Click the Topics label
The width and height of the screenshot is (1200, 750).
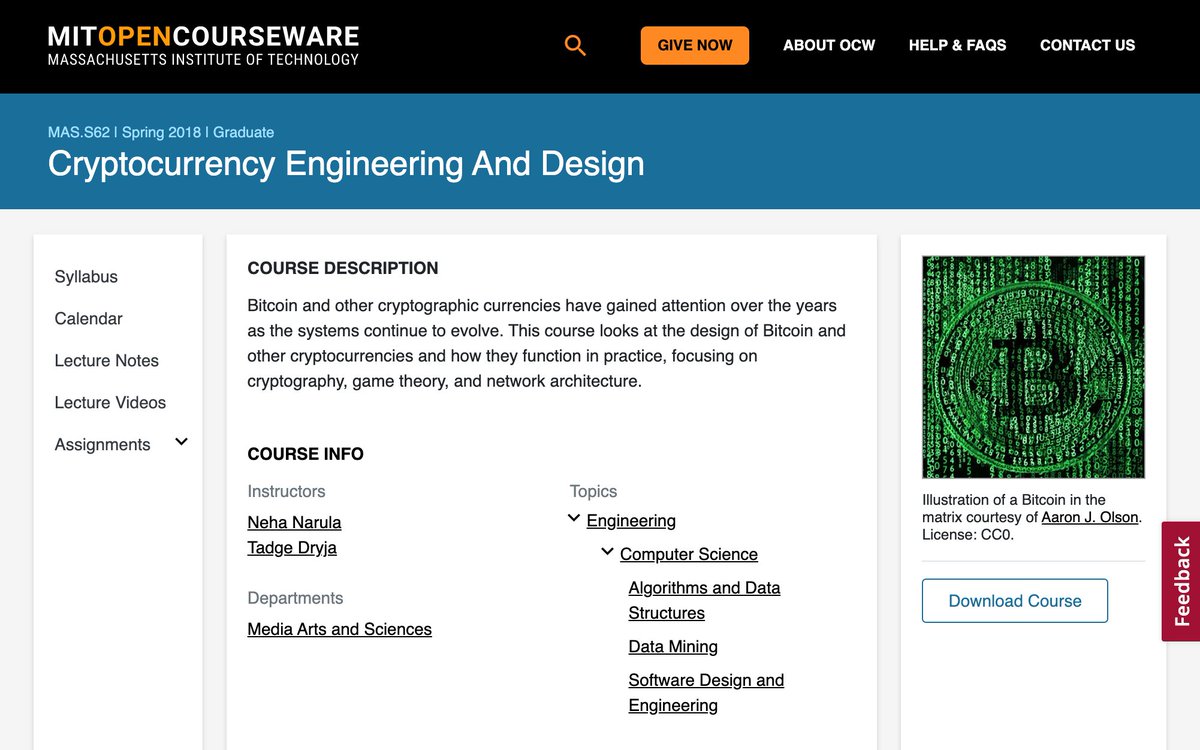tap(593, 491)
